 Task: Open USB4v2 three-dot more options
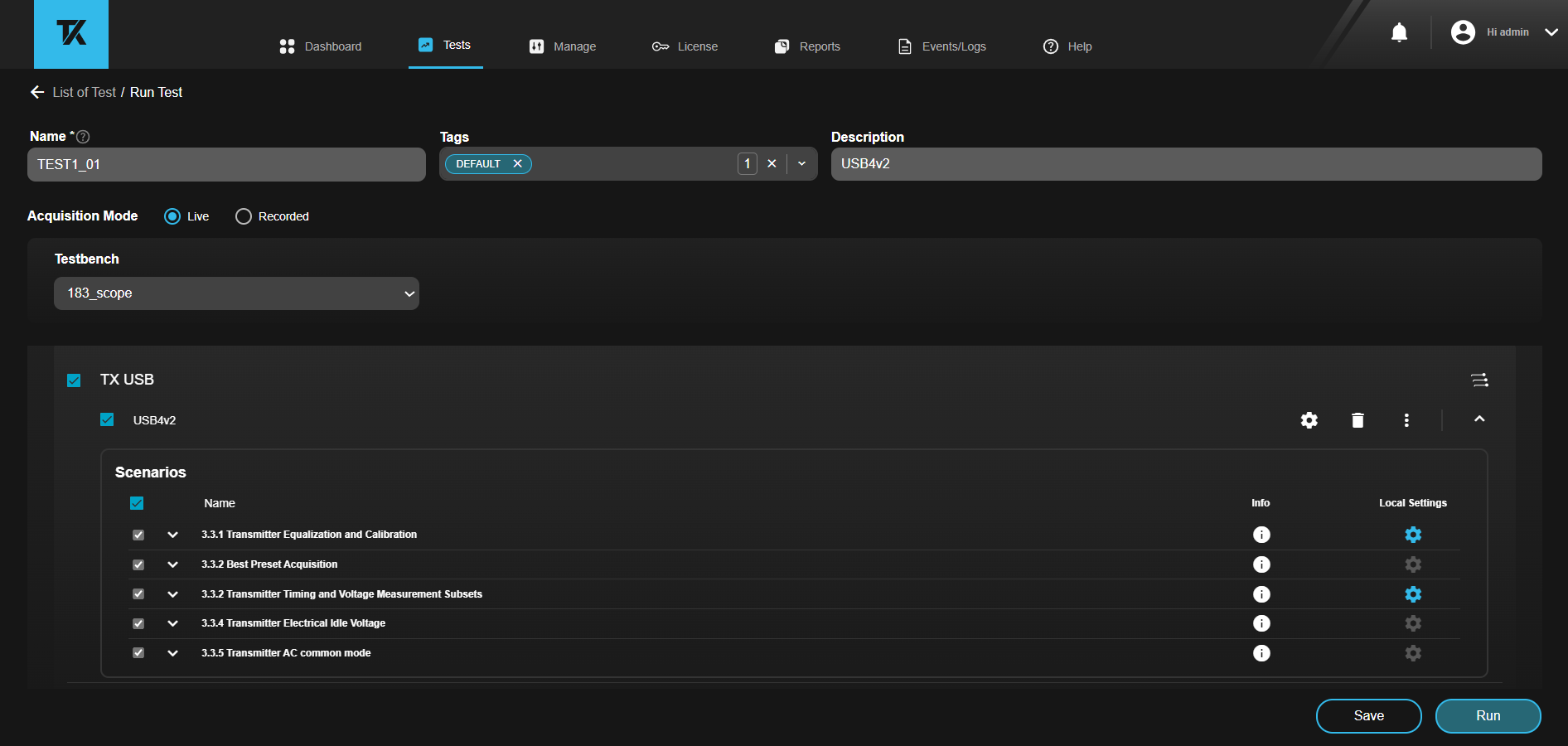1406,420
